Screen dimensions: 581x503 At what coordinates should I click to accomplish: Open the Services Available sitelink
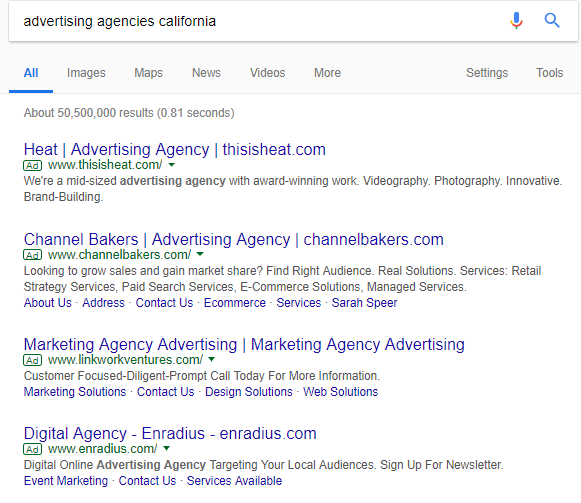click(x=234, y=481)
